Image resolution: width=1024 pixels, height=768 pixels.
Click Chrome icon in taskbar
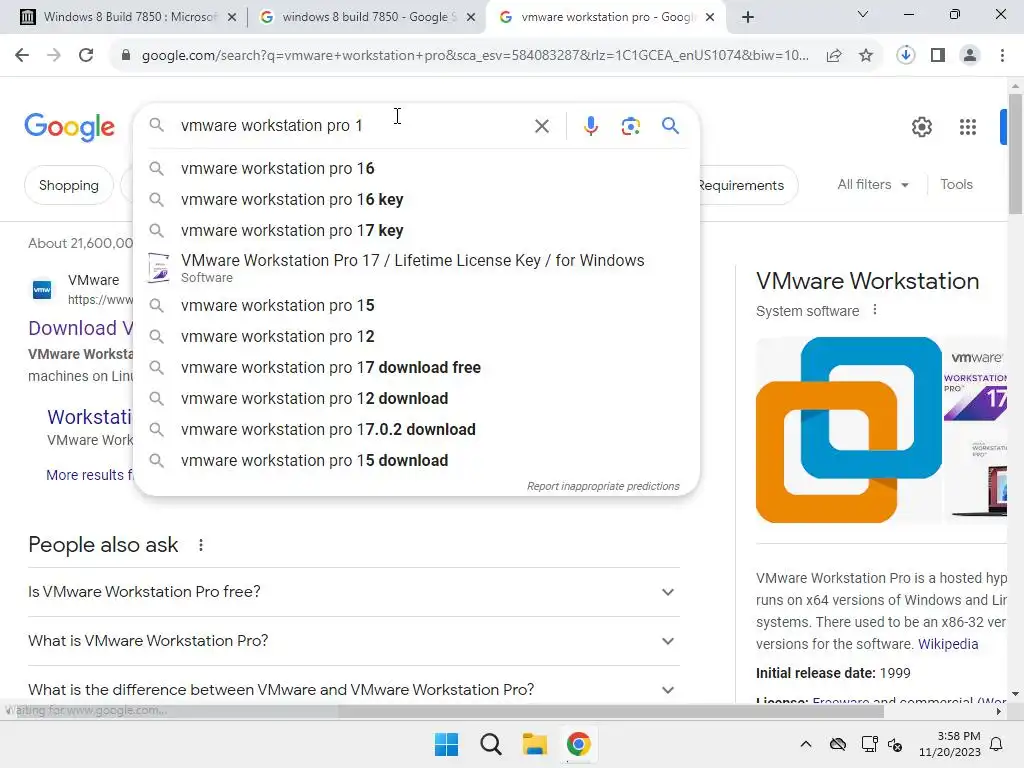pos(578,744)
